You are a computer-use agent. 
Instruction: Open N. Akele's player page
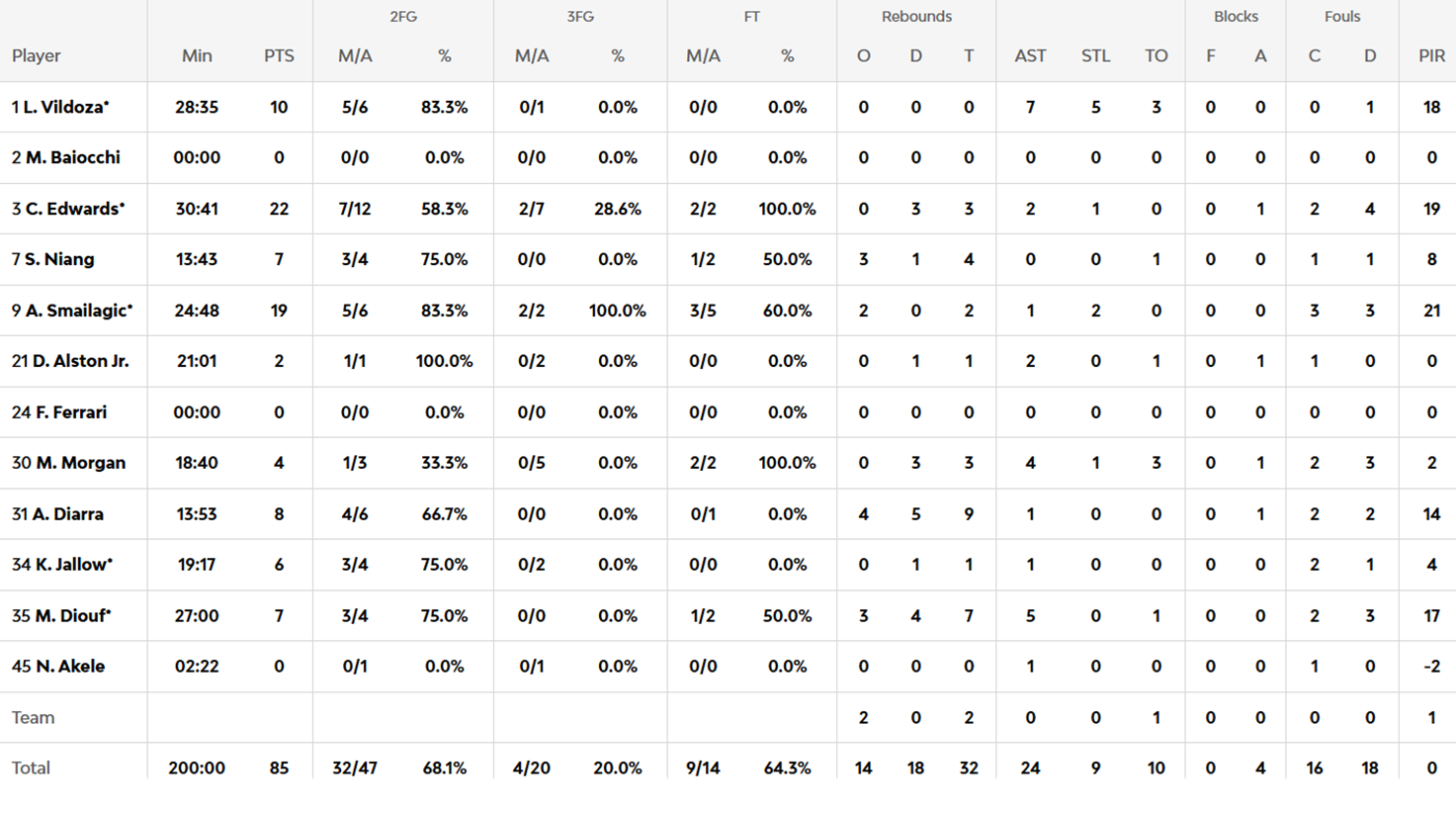coord(70,667)
